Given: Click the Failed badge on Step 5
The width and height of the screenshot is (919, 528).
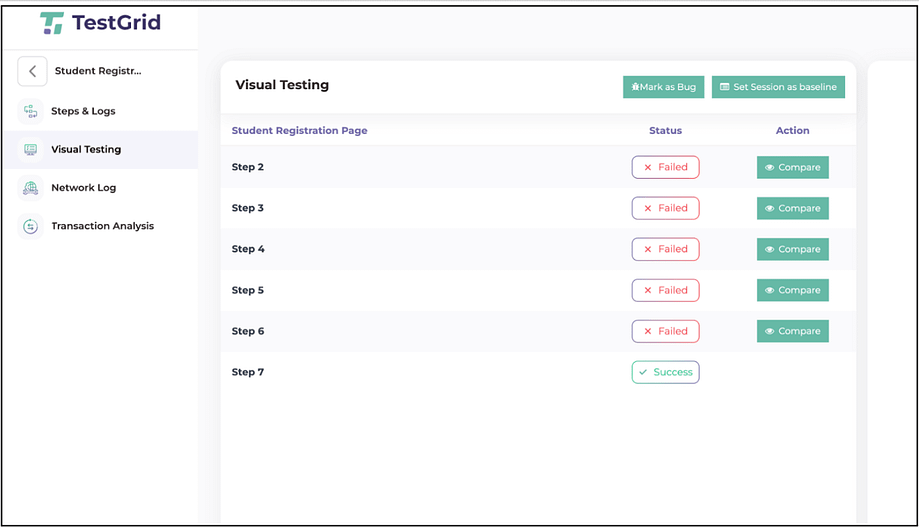Looking at the screenshot, I should (665, 290).
